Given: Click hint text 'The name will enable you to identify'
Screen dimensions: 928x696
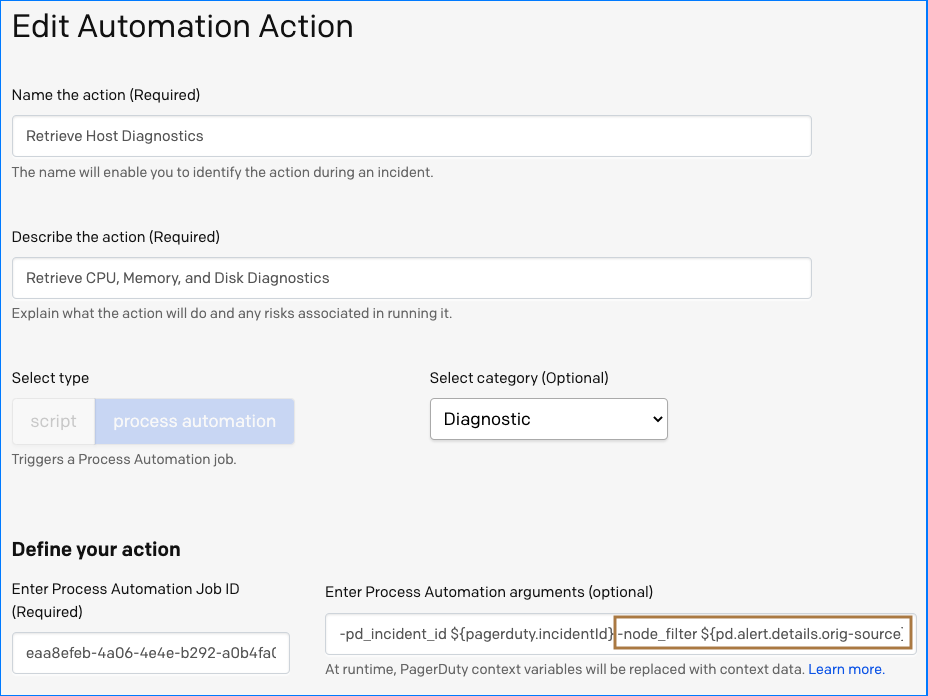Looking at the screenshot, I should (223, 172).
